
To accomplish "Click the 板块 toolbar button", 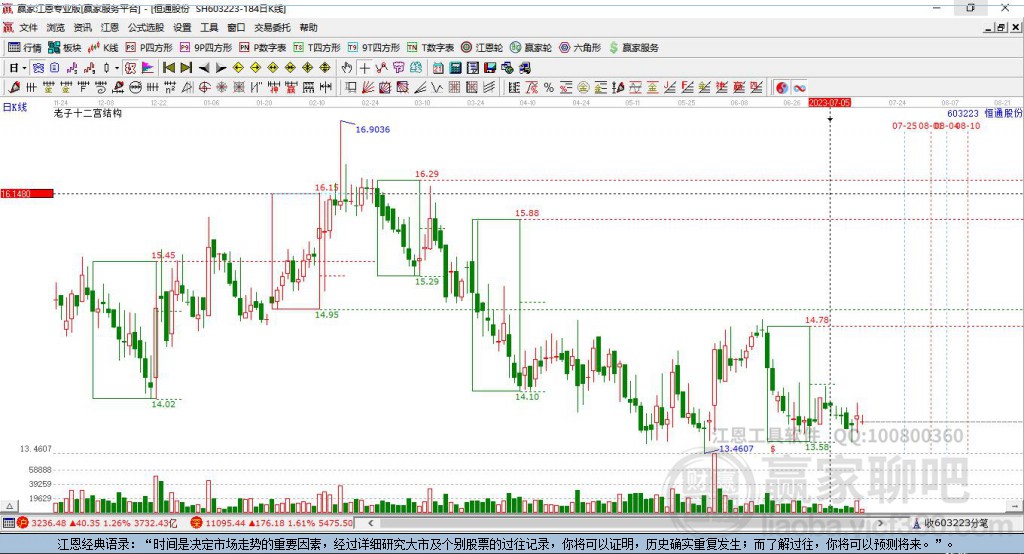I will tap(65, 48).
